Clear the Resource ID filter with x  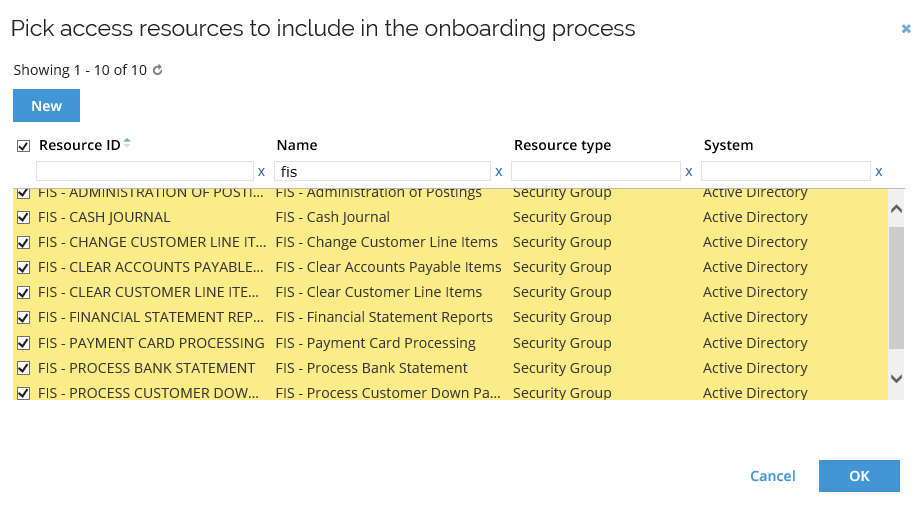click(261, 171)
